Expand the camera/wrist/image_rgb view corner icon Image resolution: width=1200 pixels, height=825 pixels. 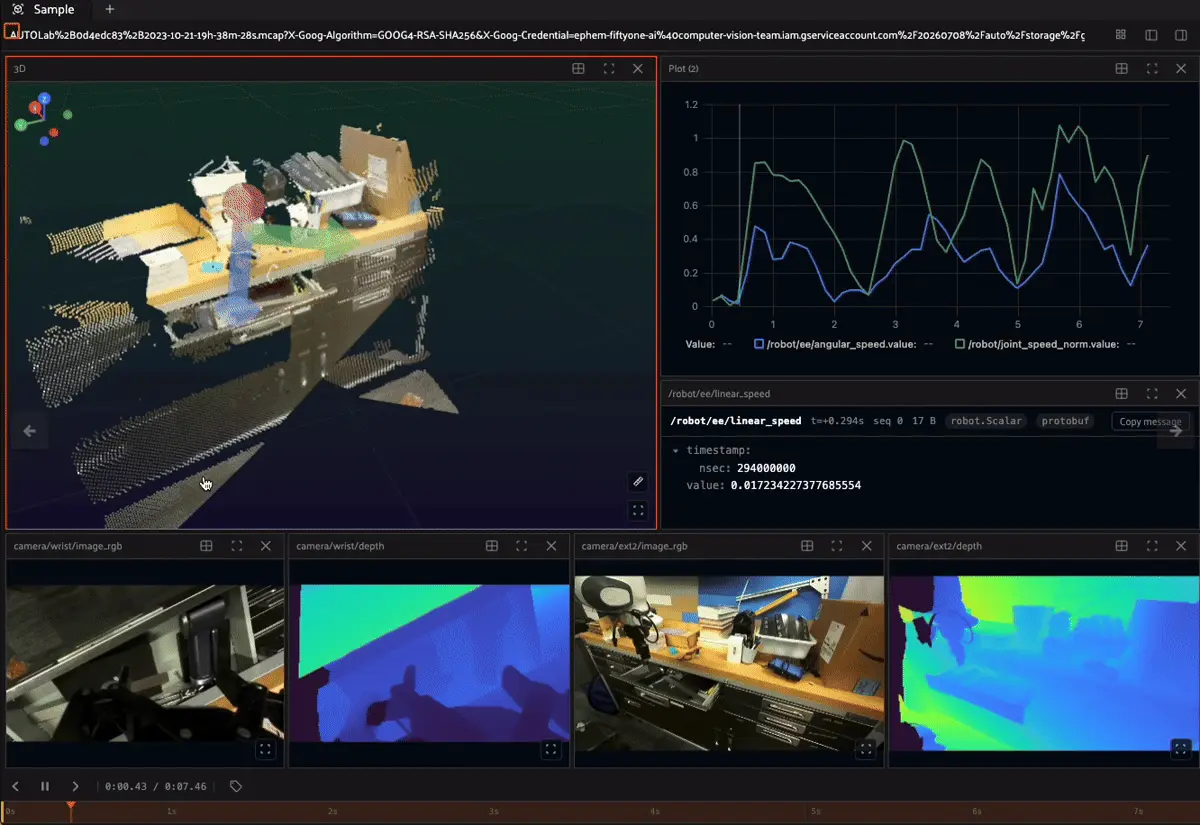point(265,748)
